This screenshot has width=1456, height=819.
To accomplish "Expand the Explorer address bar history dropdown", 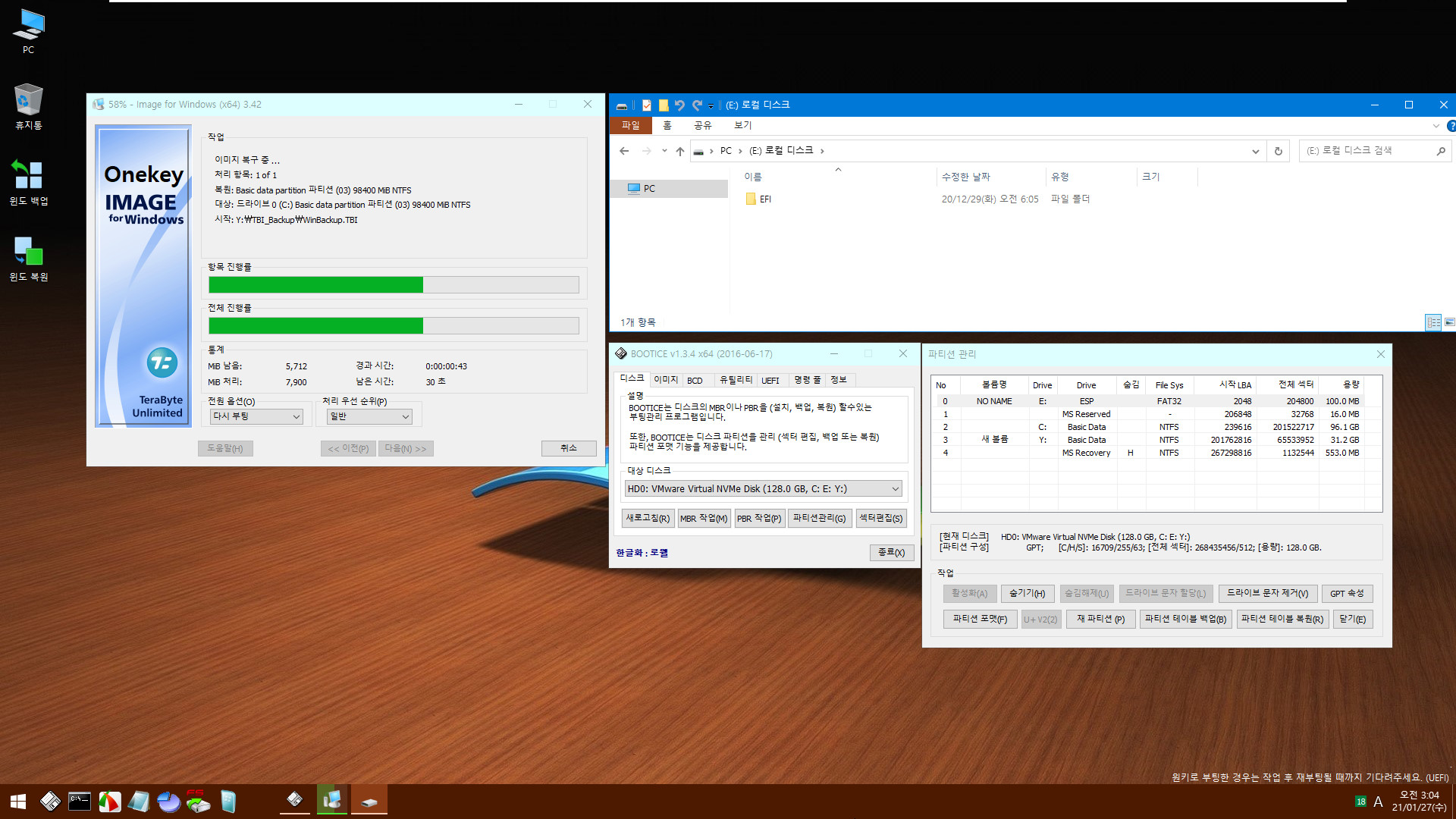I will [x=1256, y=151].
